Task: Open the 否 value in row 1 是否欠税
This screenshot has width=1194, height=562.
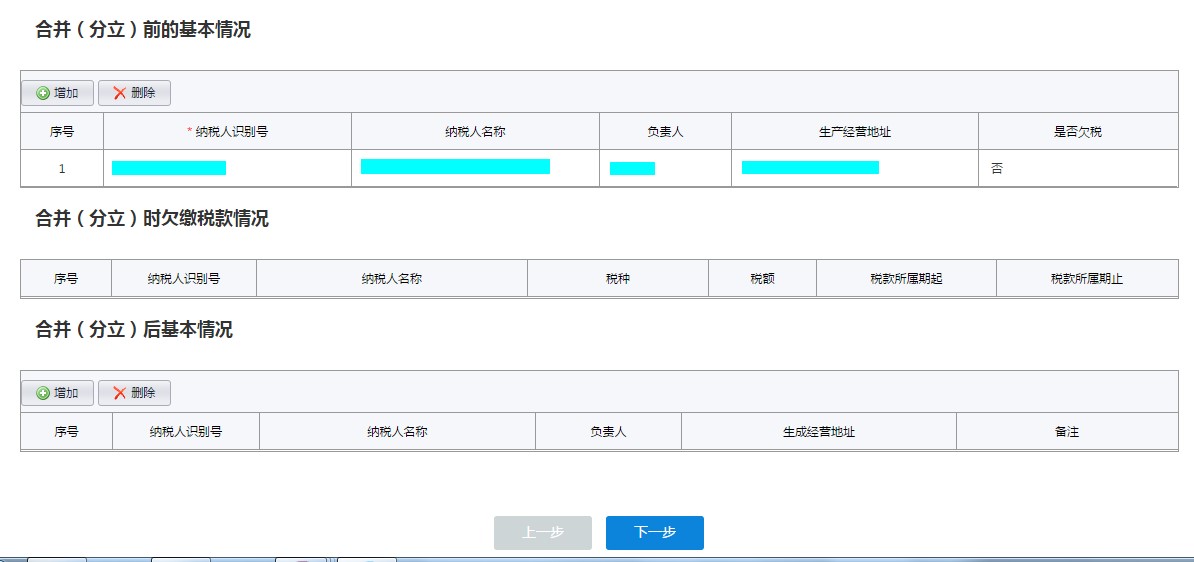Action: point(997,169)
